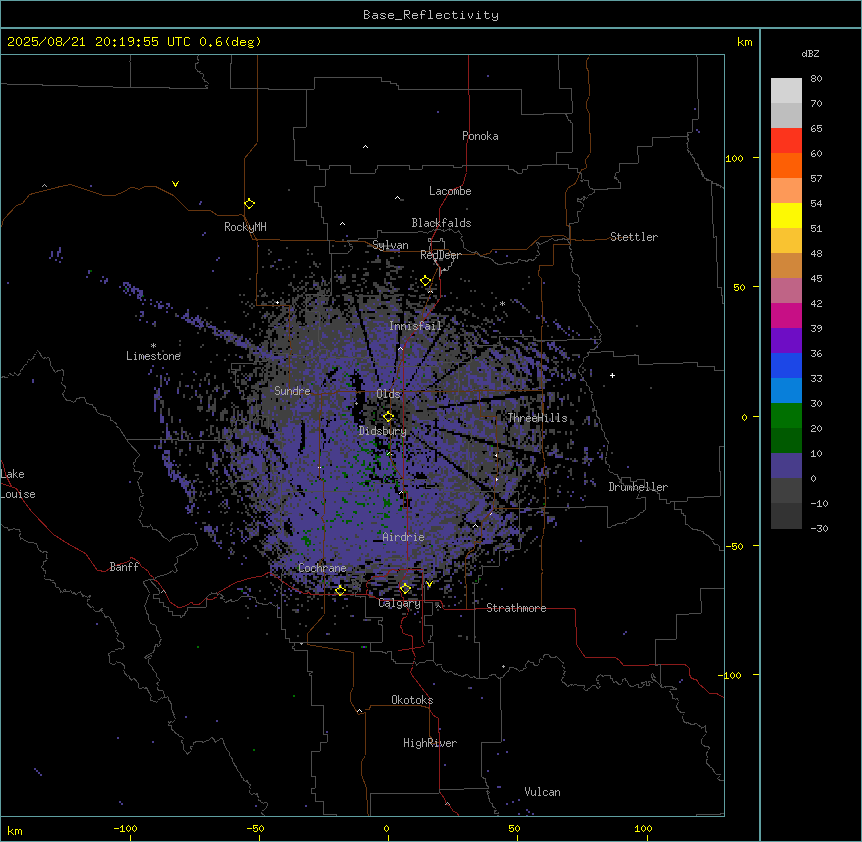Click the ThreeHills city label
The width and height of the screenshot is (862, 842).
pos(537,418)
